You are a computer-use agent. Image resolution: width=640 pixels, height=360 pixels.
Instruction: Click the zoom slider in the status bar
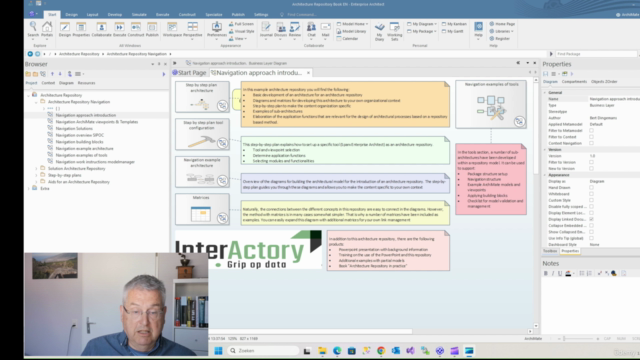click(578, 339)
